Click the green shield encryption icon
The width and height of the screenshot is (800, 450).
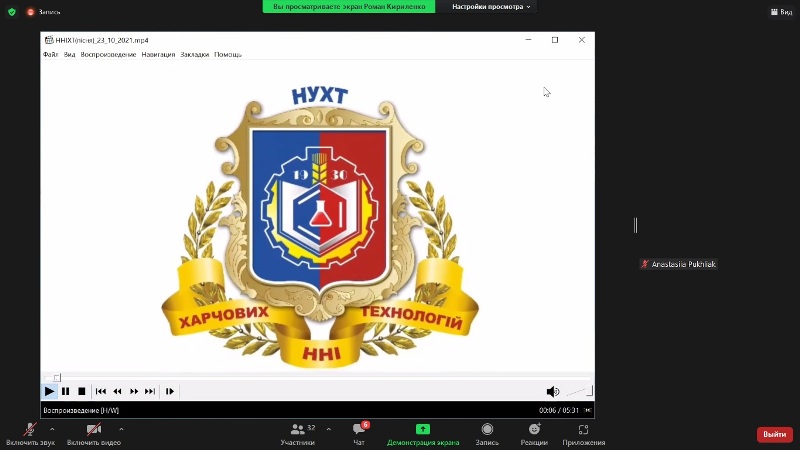click(12, 12)
